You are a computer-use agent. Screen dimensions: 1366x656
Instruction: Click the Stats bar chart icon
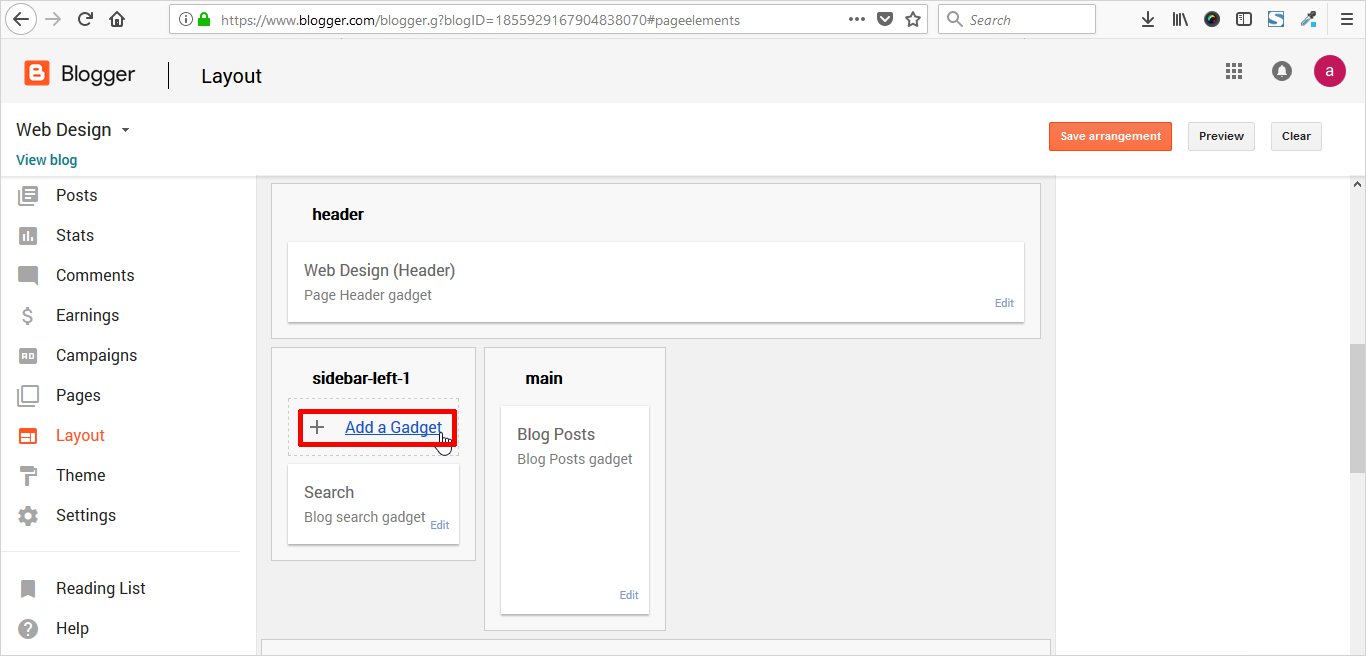coord(28,236)
